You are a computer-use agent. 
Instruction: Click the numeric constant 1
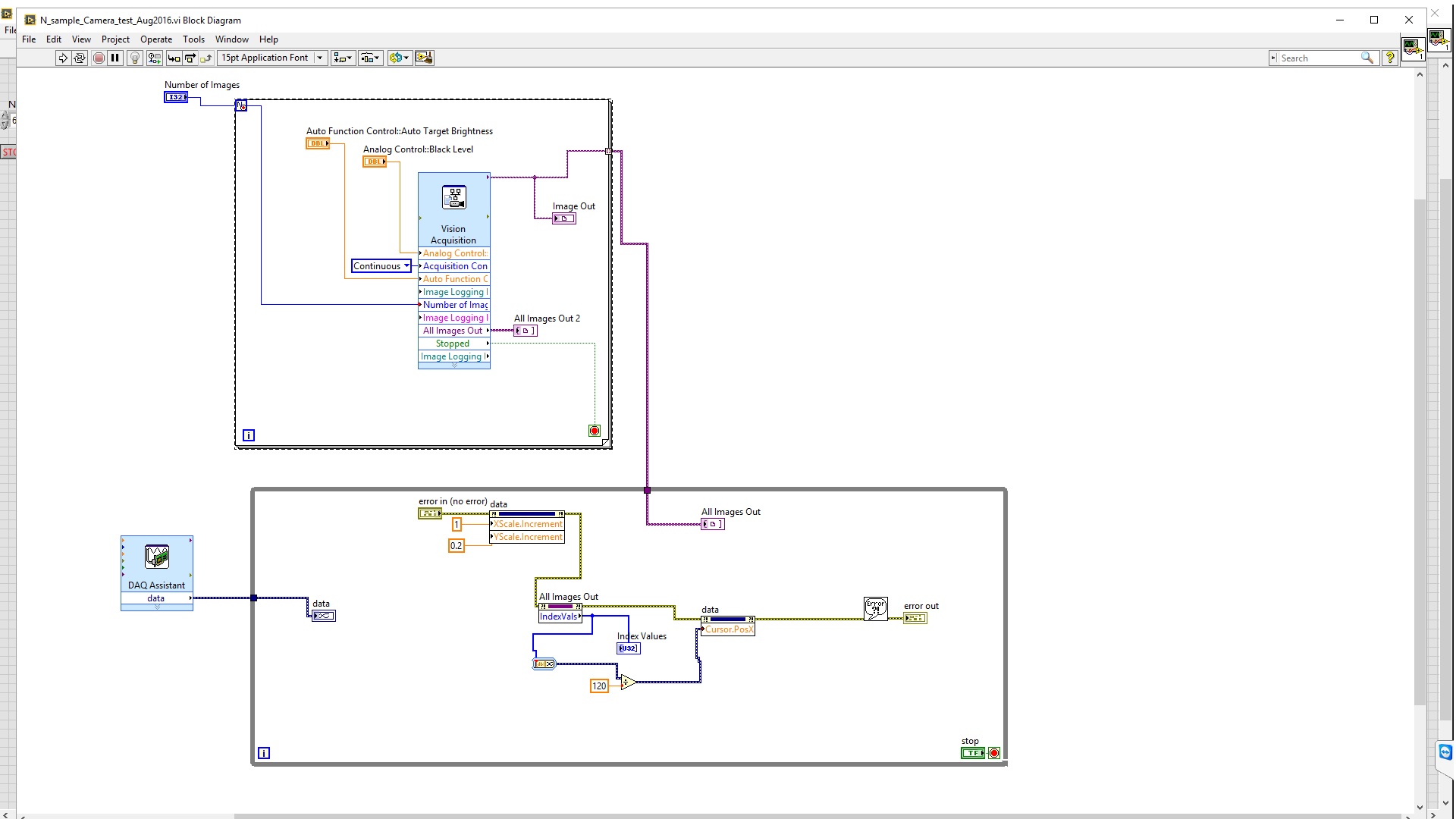tap(457, 525)
